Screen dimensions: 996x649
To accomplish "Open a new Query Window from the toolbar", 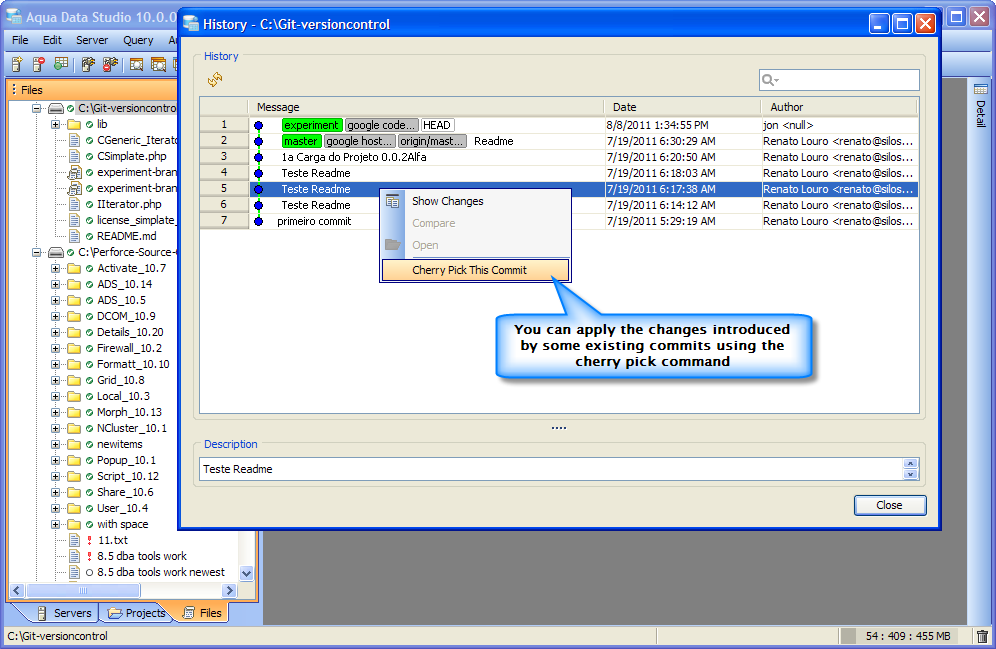I will click(136, 64).
